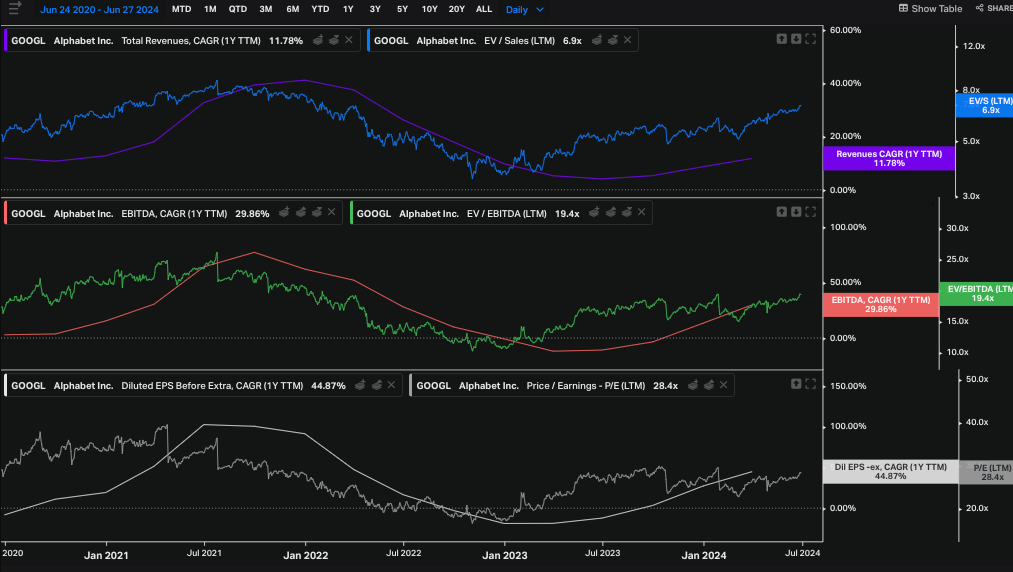This screenshot has height=572, width=1013.
Task: Remove the EV / EBITDA series
Action: point(642,212)
